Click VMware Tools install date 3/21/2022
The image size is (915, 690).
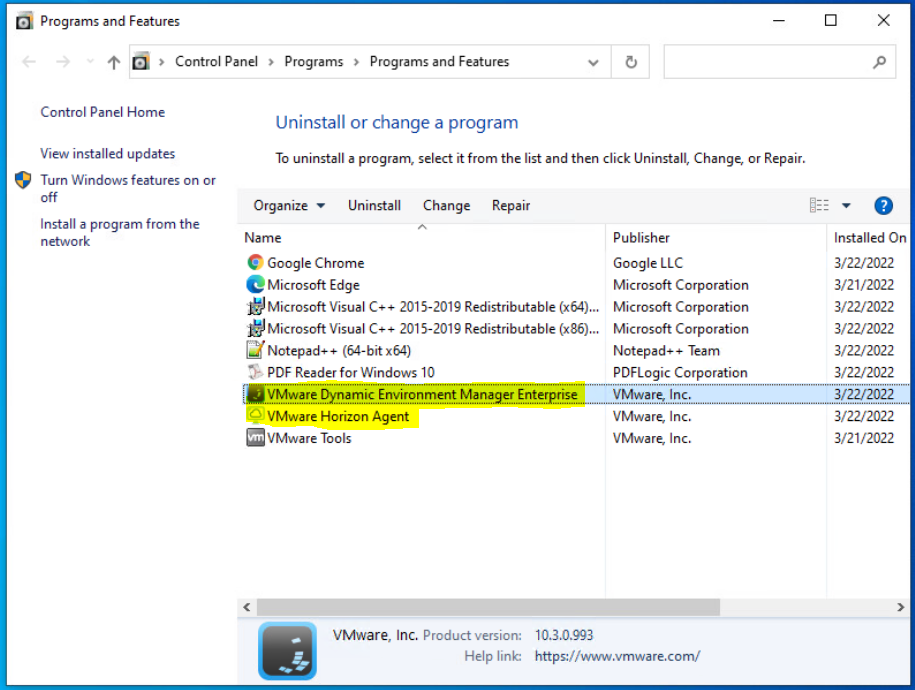click(x=864, y=438)
